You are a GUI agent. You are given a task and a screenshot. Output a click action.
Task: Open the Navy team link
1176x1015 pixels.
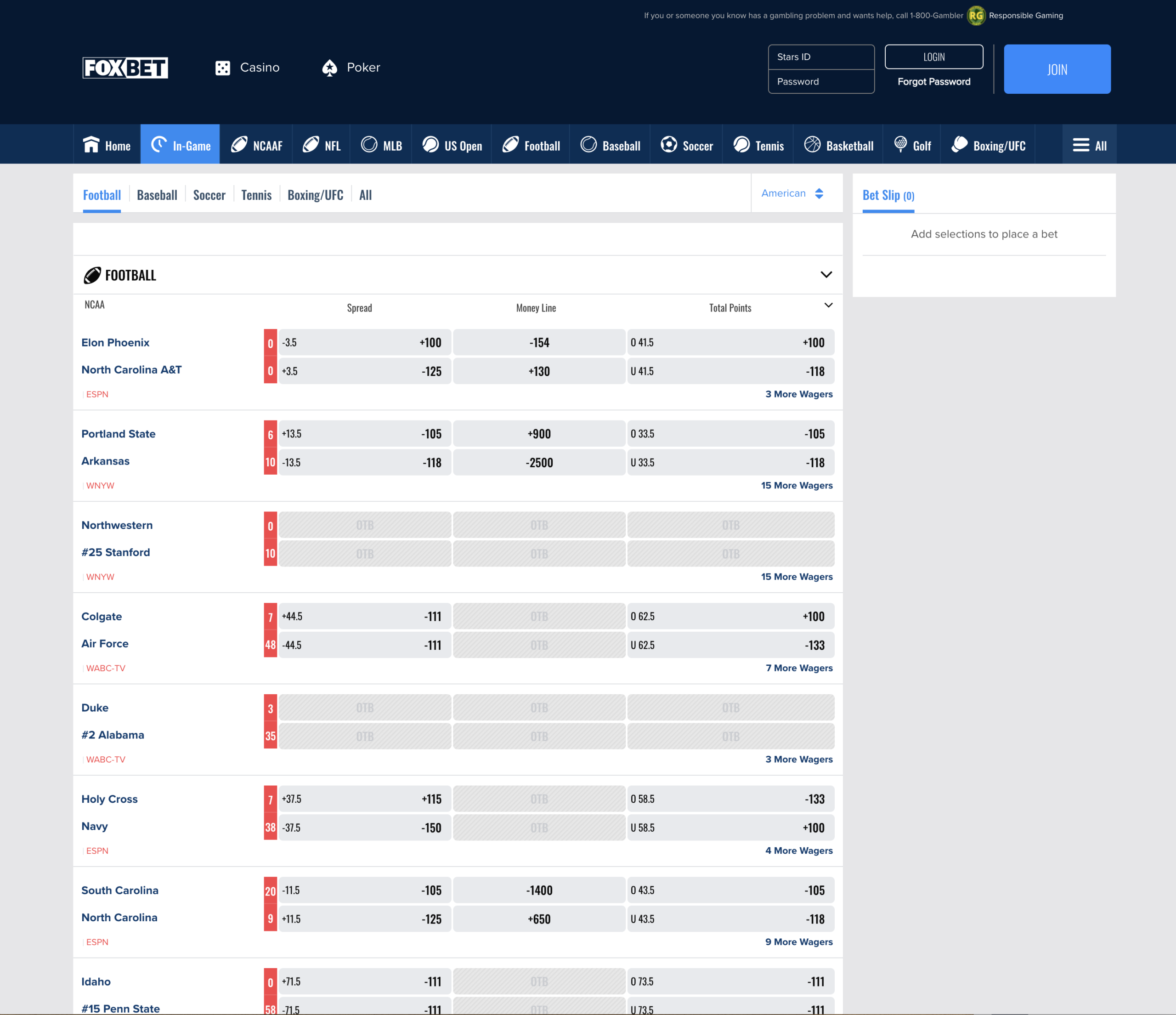[94, 827]
